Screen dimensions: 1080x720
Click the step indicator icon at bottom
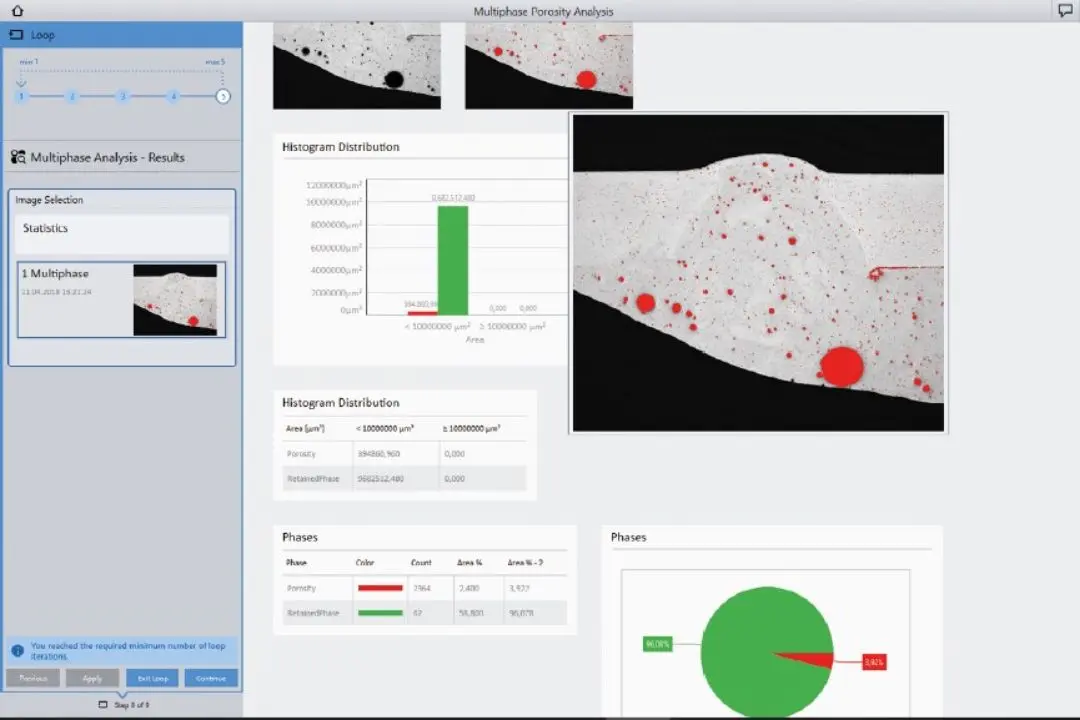click(103, 704)
